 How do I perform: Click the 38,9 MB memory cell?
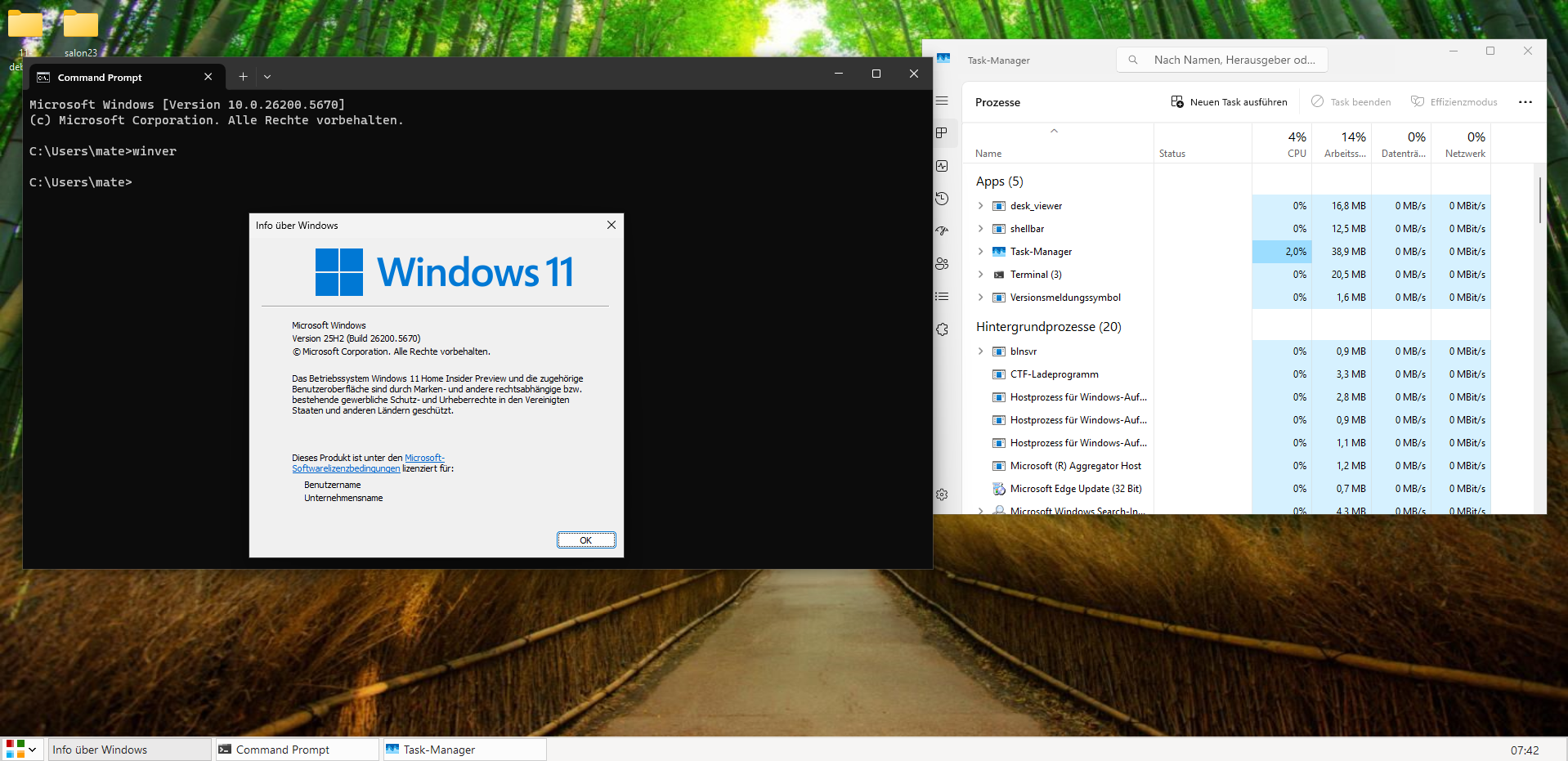click(1342, 252)
